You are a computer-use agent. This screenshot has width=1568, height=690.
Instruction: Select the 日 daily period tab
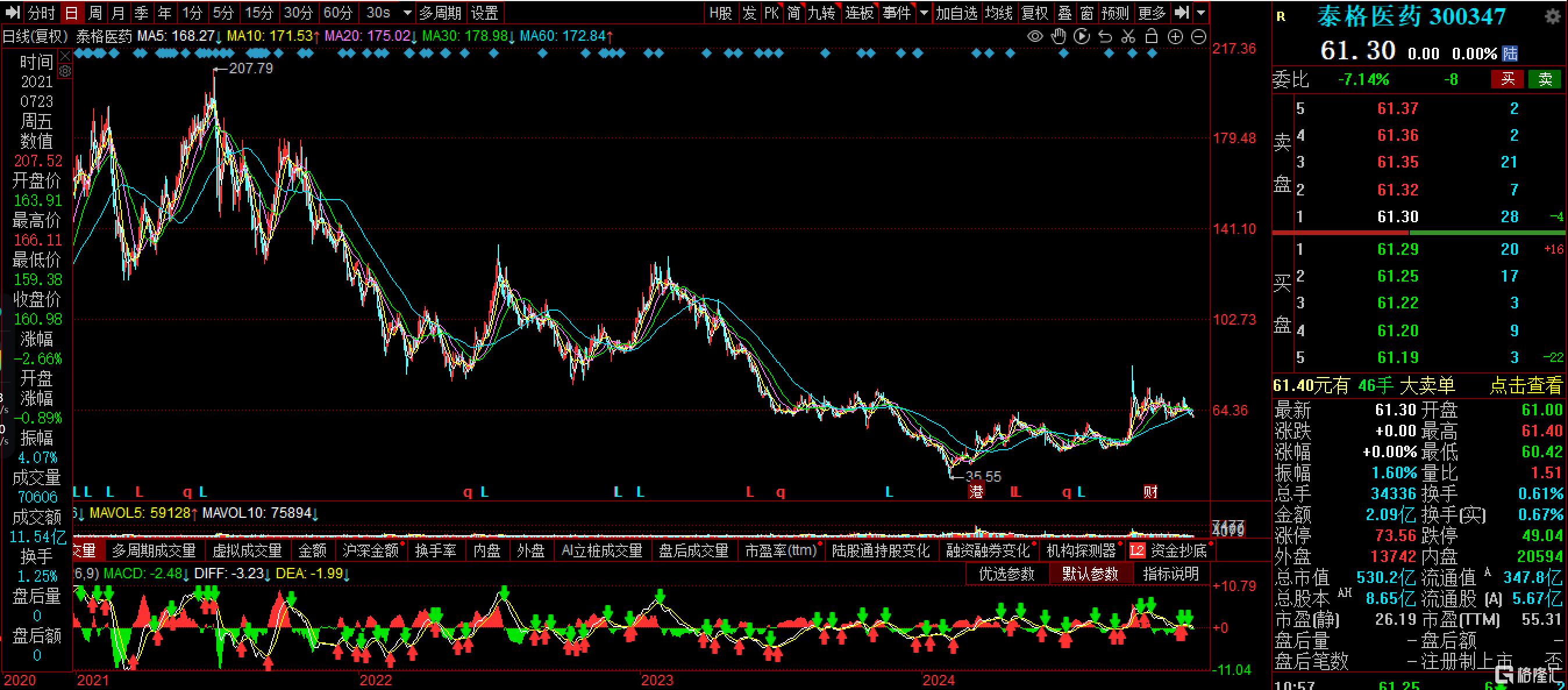click(72, 12)
